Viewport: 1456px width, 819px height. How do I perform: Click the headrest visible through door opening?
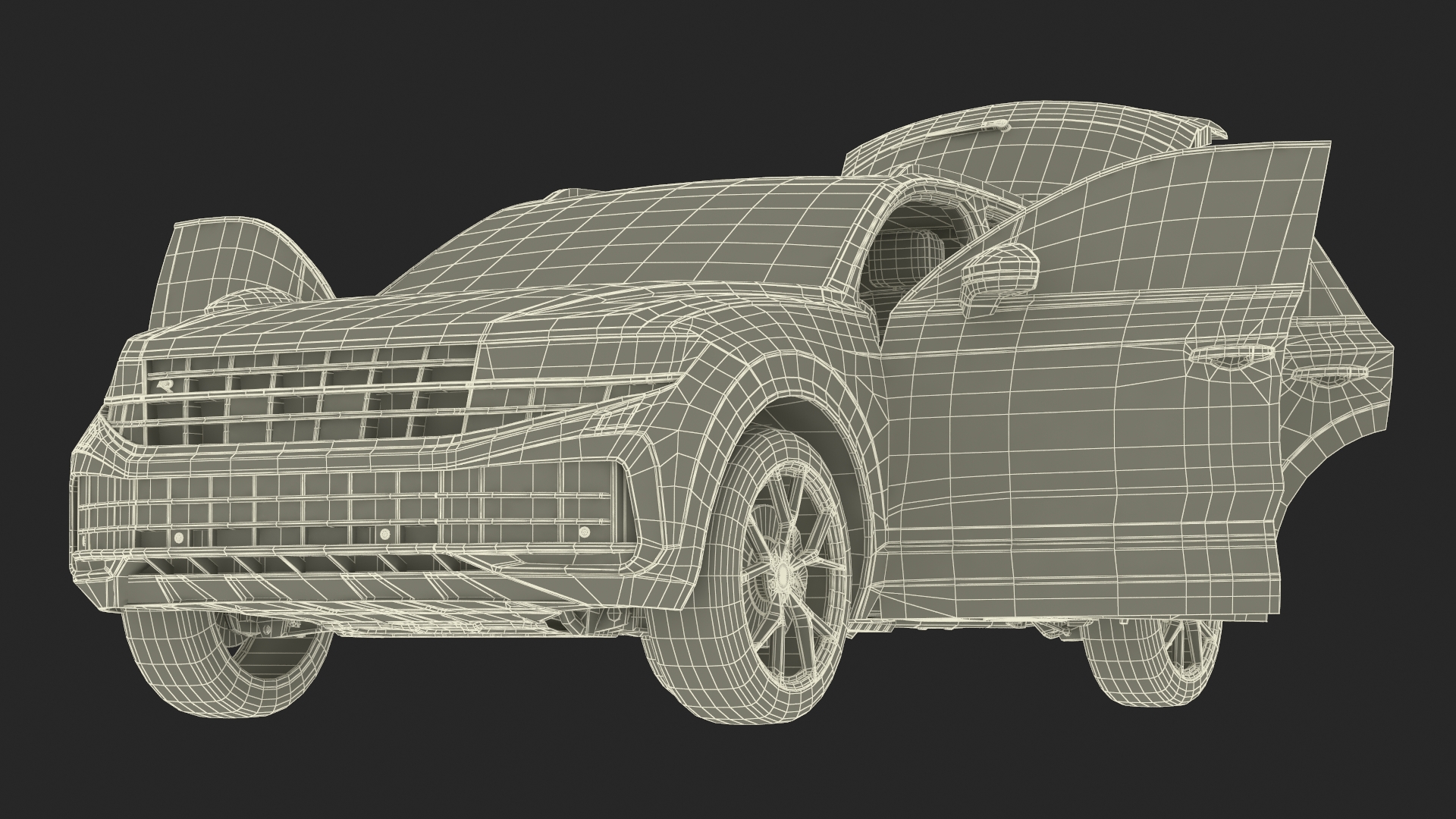click(x=905, y=258)
